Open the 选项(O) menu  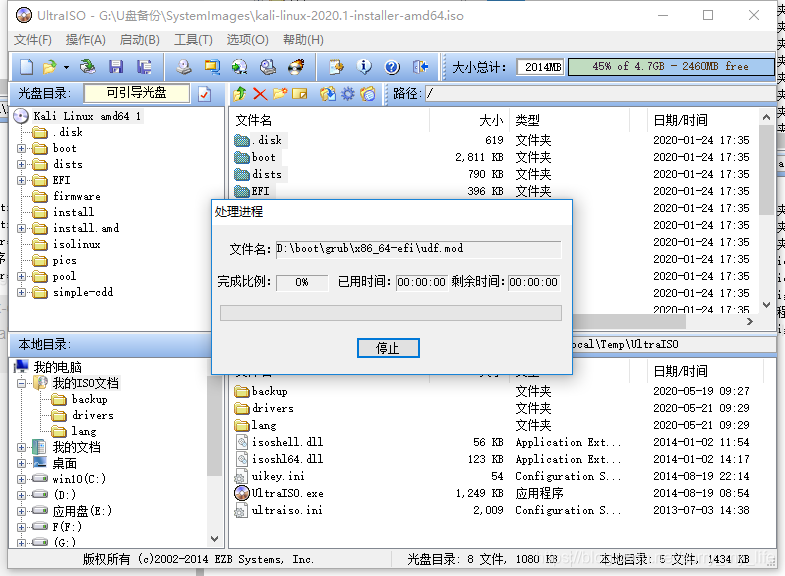247,40
